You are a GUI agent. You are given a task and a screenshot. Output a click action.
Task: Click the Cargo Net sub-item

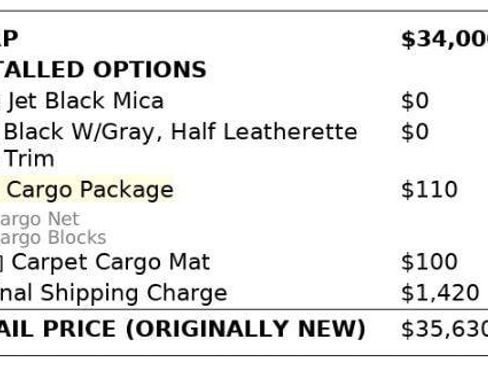click(x=39, y=219)
